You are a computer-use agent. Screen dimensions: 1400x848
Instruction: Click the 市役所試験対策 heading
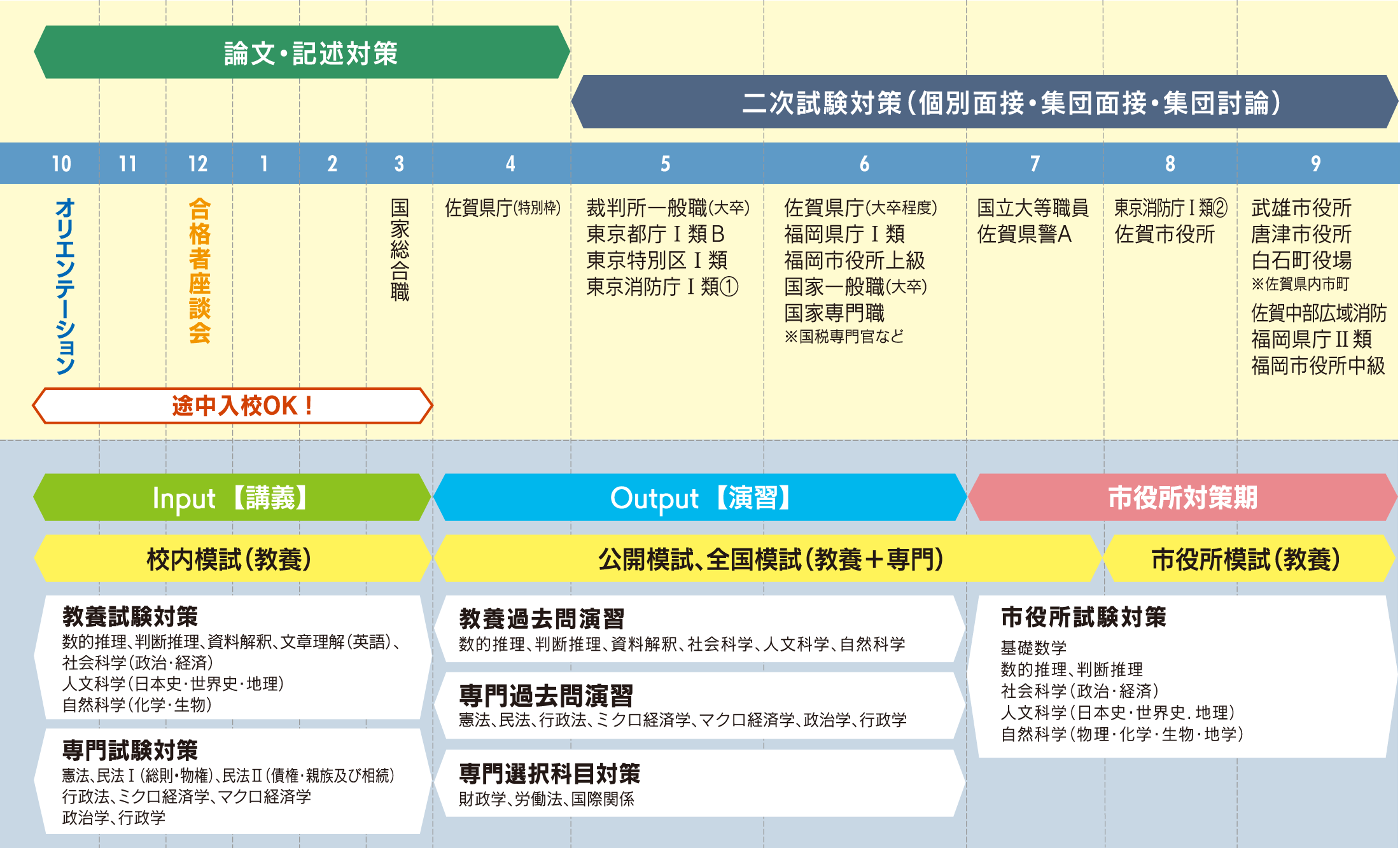point(1083,617)
